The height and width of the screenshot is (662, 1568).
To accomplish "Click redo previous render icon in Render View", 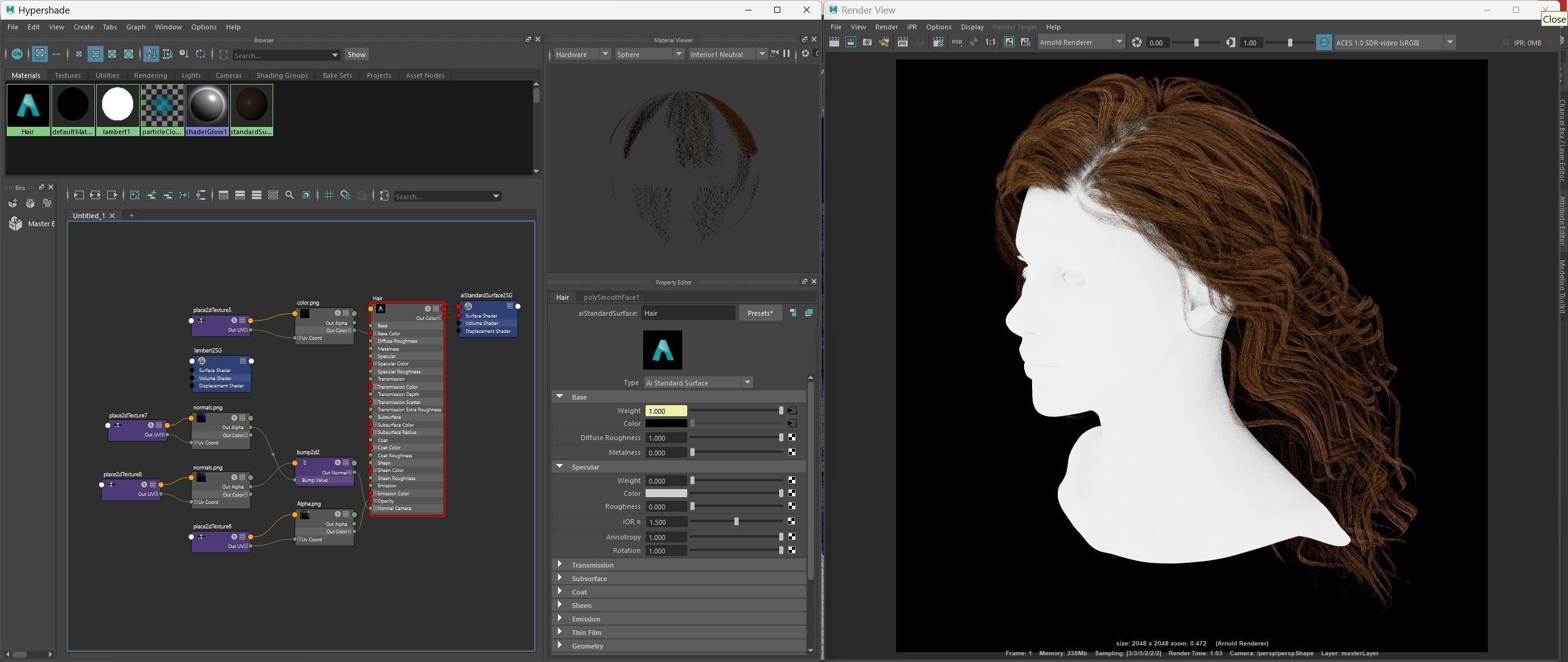I will pos(834,42).
